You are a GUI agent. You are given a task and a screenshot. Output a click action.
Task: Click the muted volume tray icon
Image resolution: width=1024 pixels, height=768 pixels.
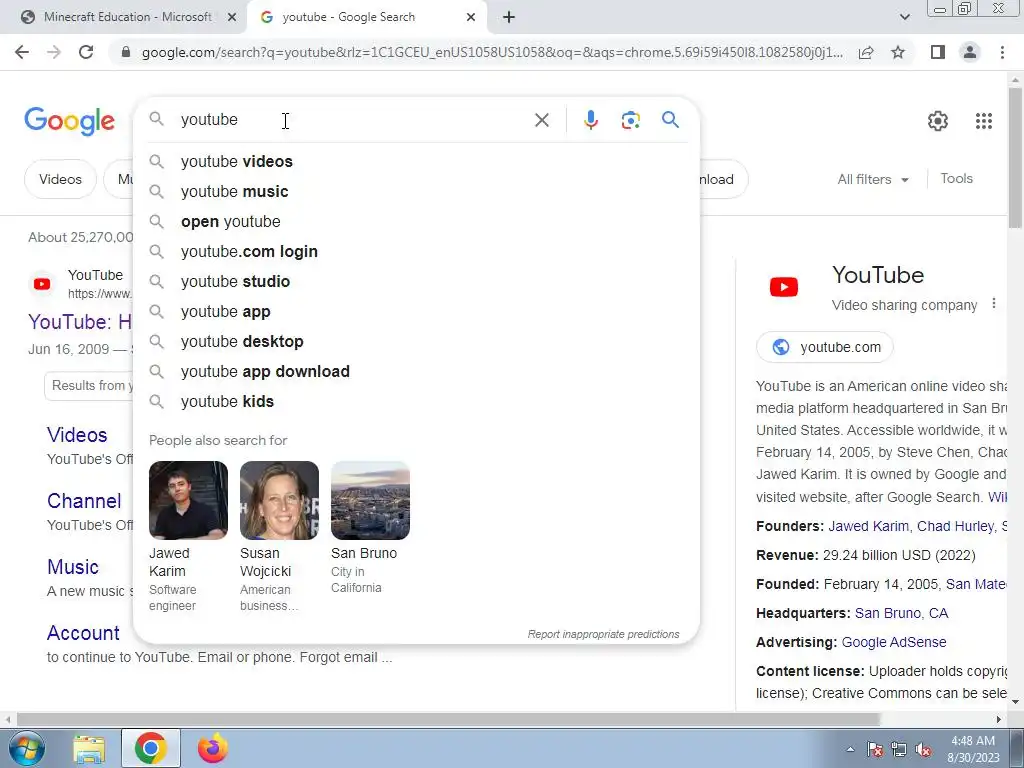pyautogui.click(x=923, y=750)
